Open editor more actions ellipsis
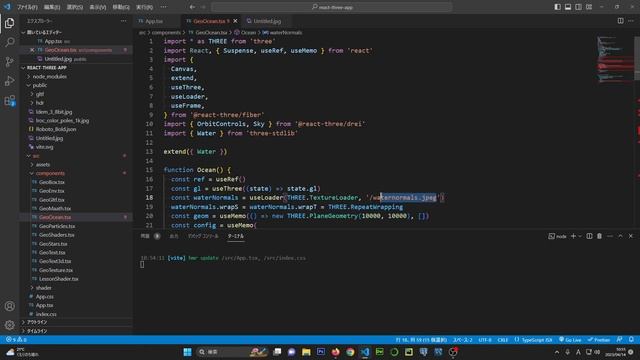This screenshot has height=360, width=640. click(631, 21)
